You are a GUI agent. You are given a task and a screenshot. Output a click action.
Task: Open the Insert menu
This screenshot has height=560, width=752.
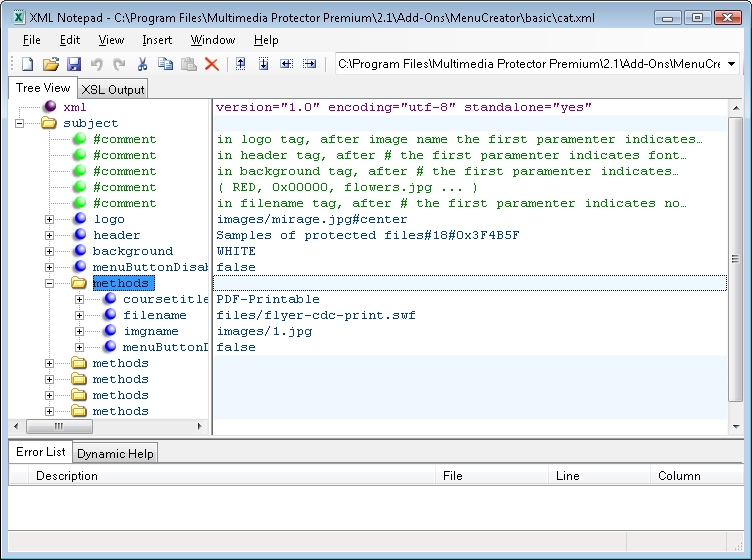click(x=157, y=40)
